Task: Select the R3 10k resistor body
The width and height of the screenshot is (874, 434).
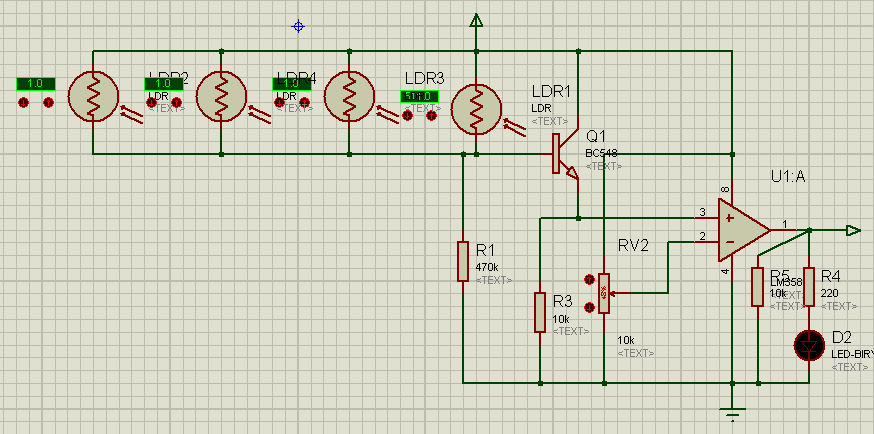Action: [540, 313]
